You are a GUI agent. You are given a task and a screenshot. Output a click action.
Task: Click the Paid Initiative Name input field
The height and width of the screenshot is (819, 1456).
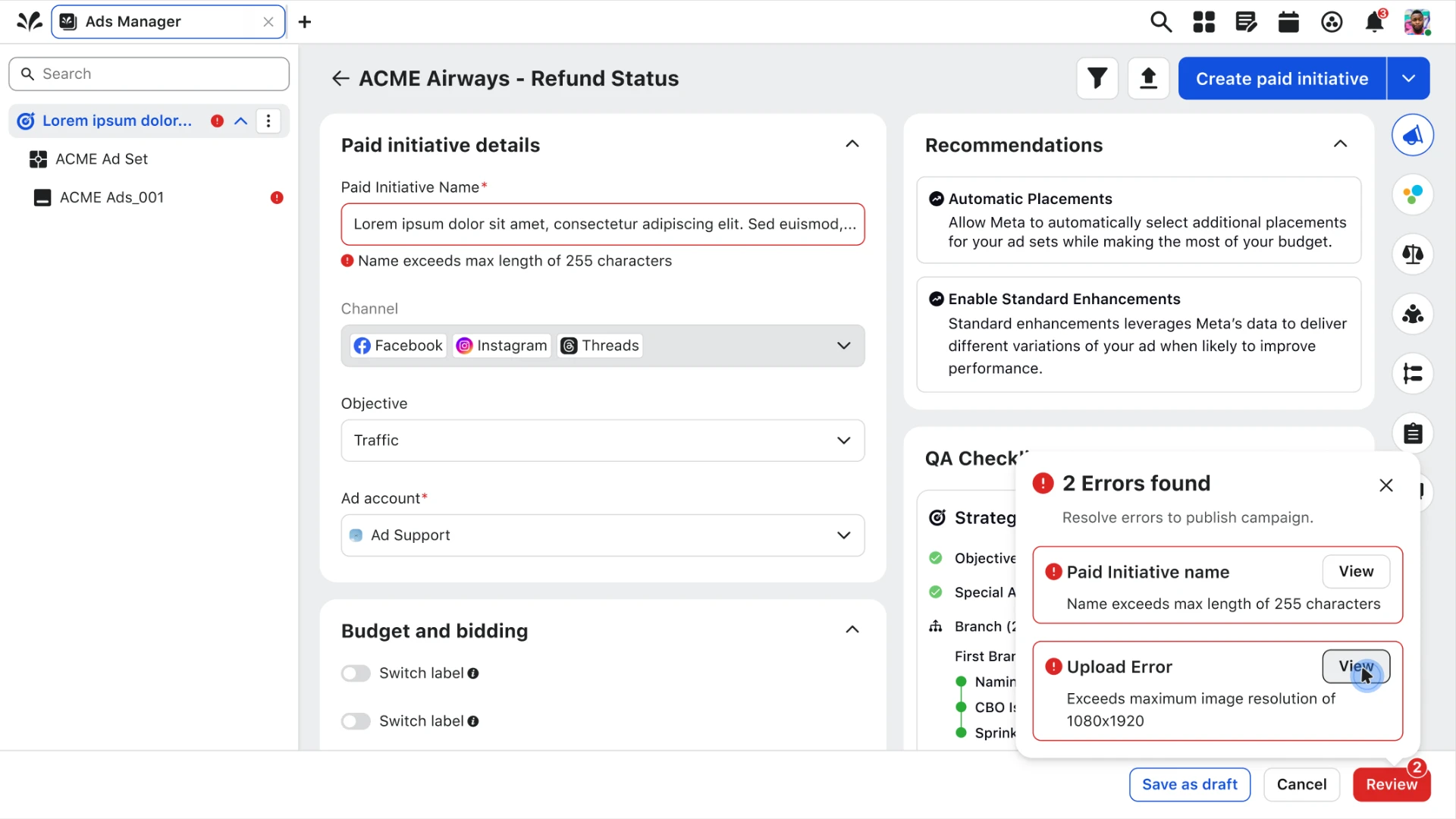[603, 224]
